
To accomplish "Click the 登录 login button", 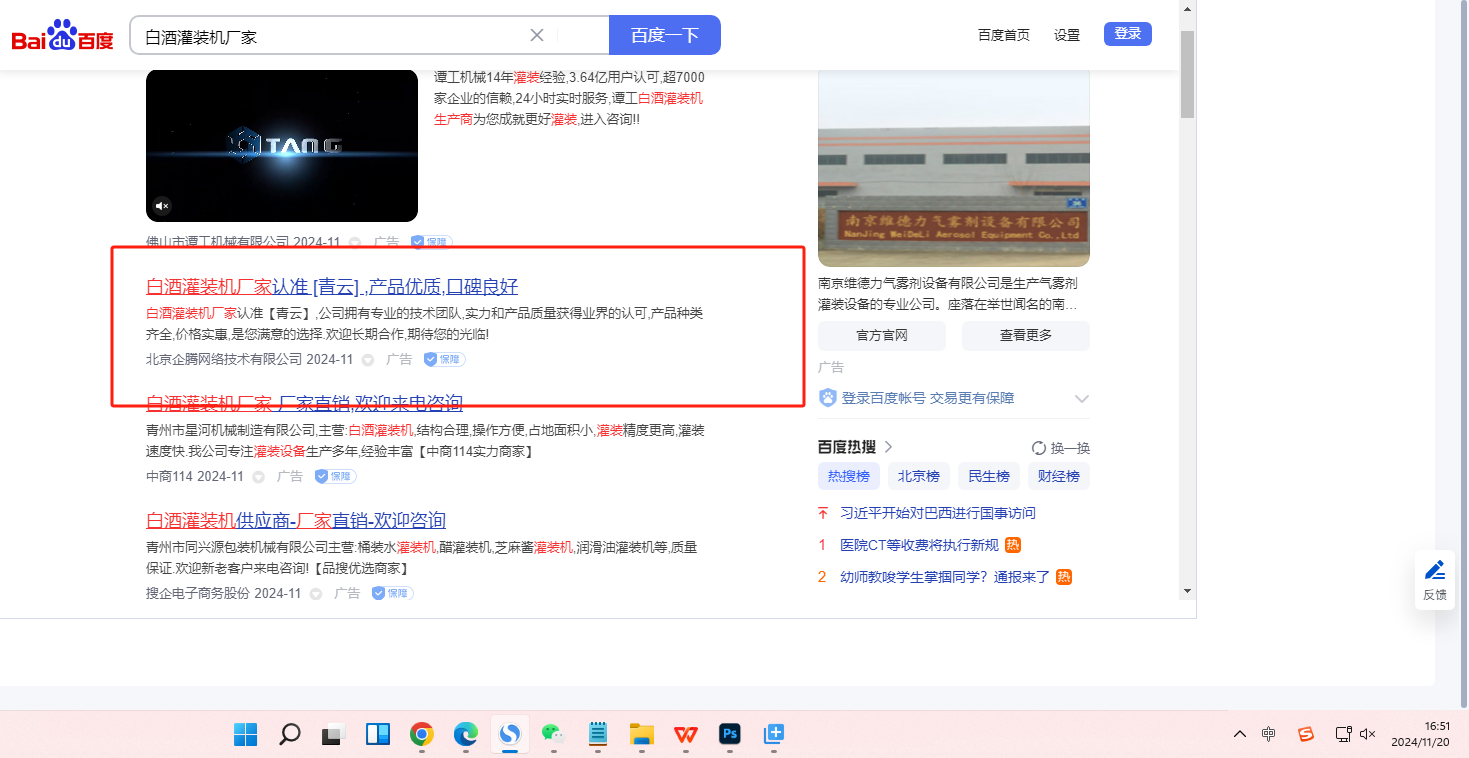I will 1127,34.
